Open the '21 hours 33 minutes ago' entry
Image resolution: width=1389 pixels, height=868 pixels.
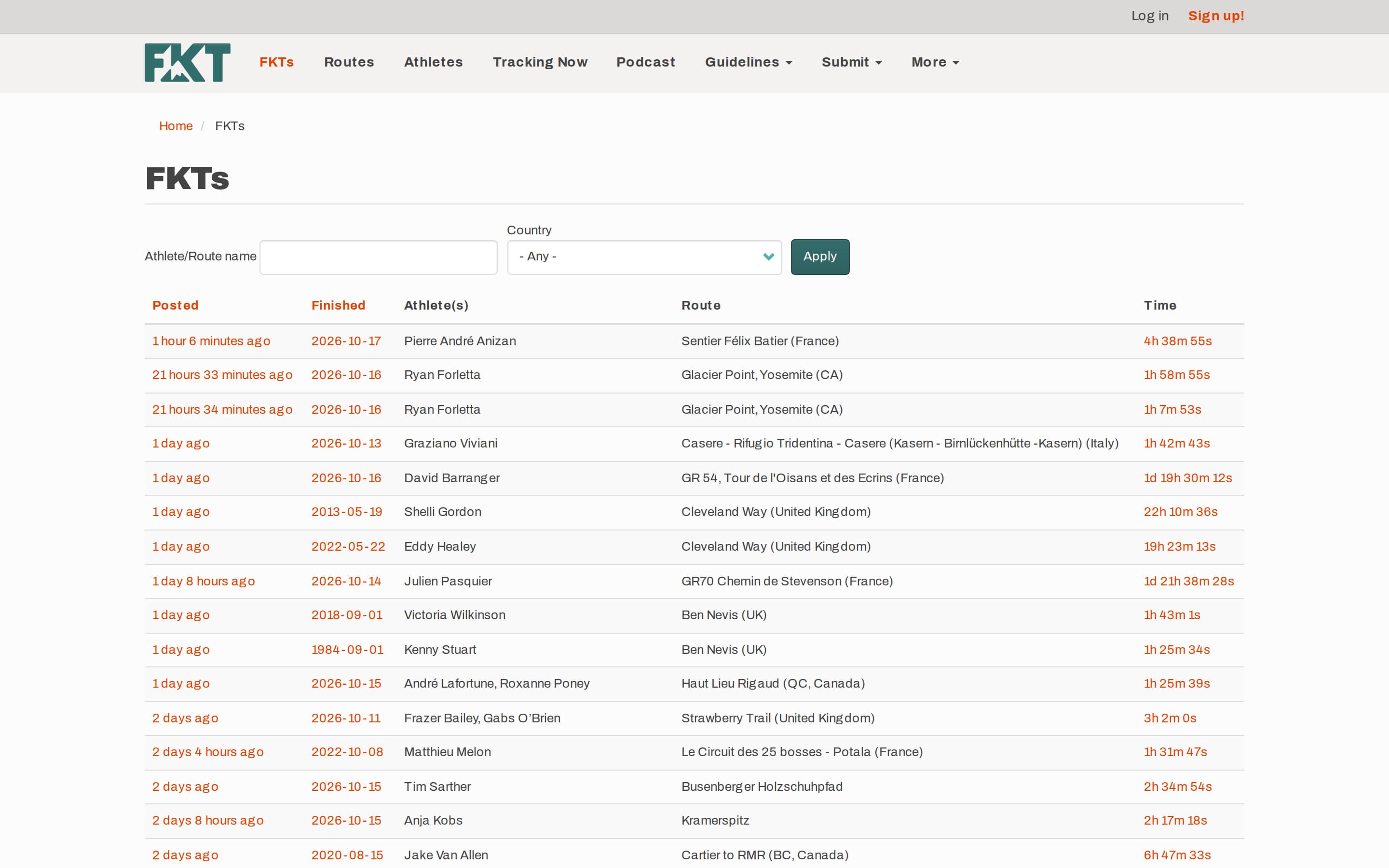click(222, 375)
